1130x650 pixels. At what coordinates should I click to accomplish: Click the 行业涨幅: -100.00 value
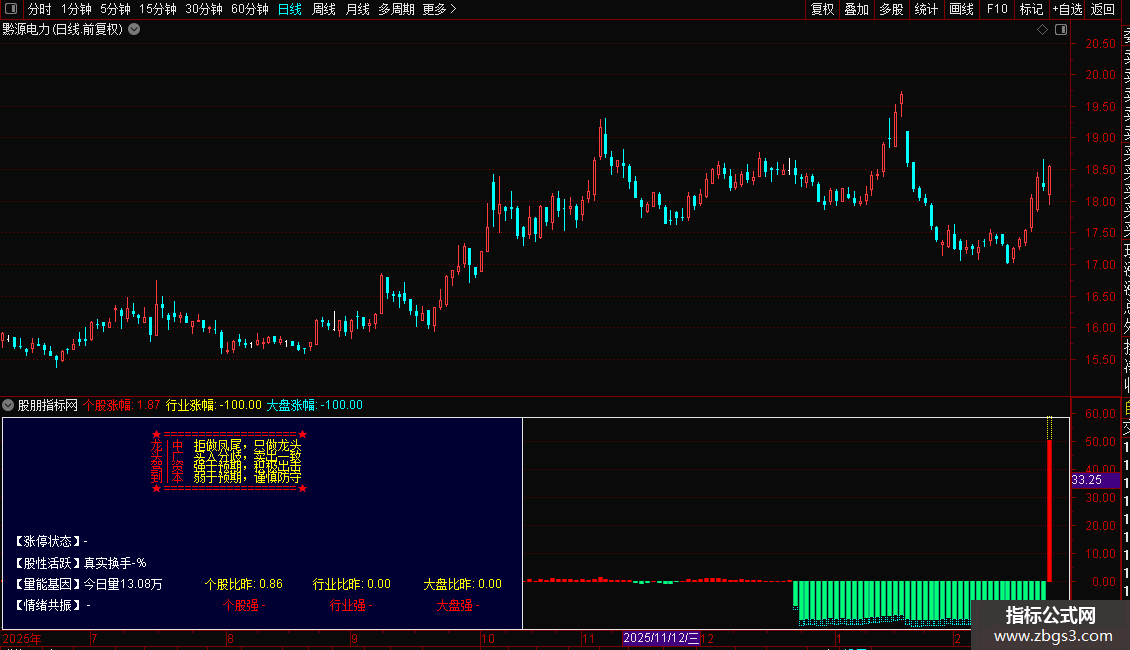[x=214, y=405]
